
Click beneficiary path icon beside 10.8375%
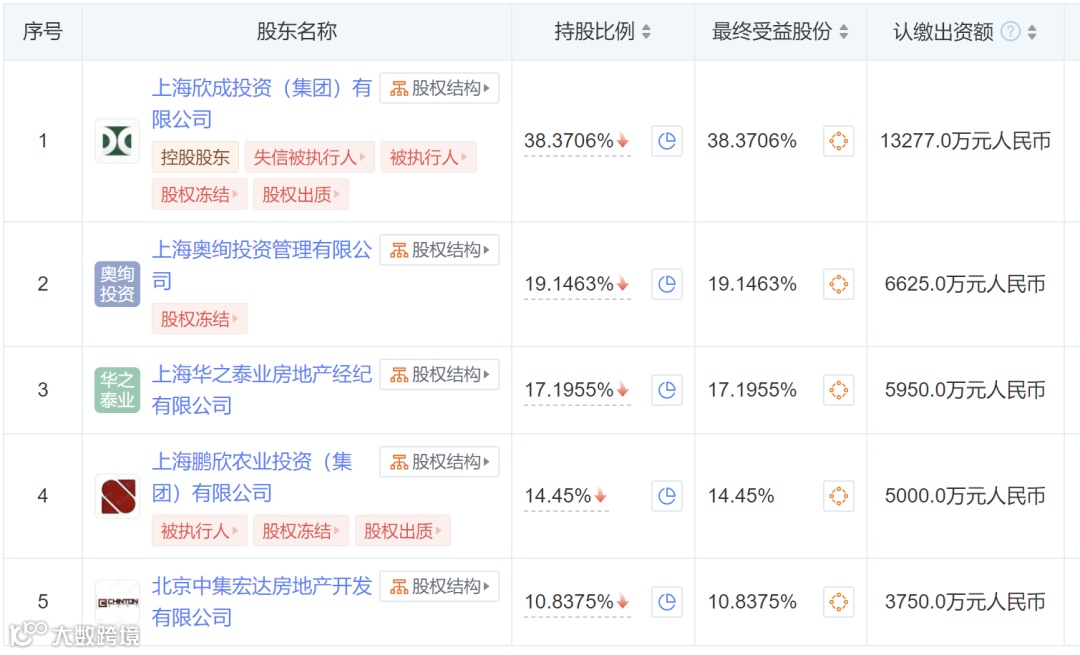pyautogui.click(x=838, y=602)
